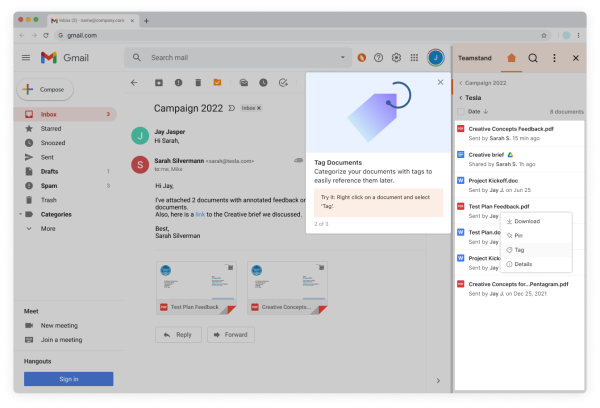Image resolution: width=600 pixels, height=408 pixels.
Task: Select Tag from the context menu
Action: 536,250
